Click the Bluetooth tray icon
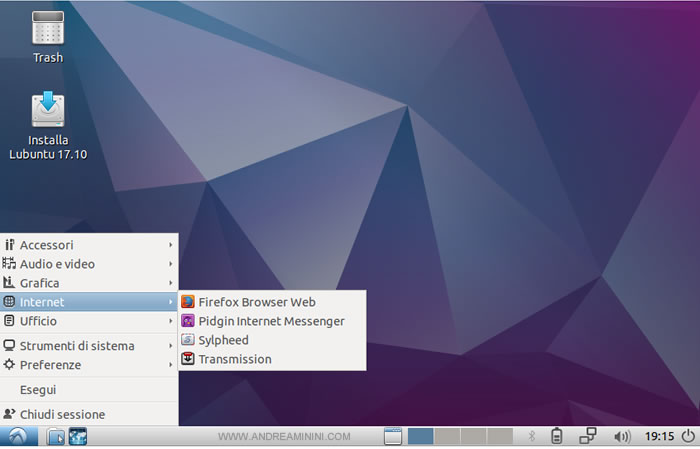This screenshot has height=449, width=700. tap(531, 436)
